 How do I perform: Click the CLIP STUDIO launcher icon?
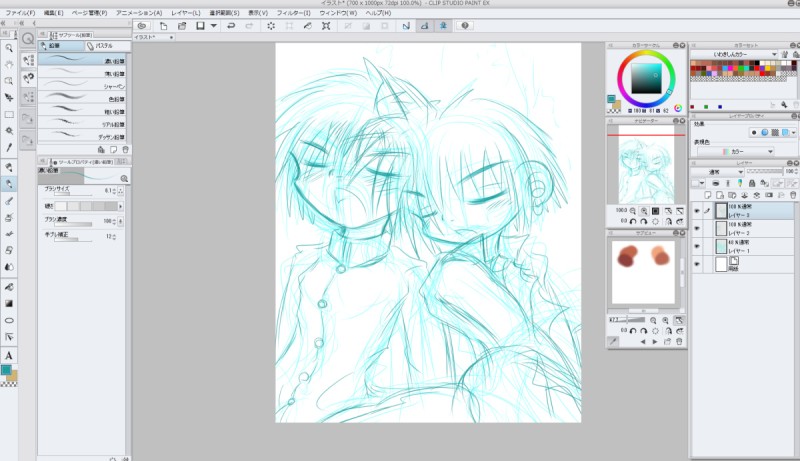coord(142,25)
